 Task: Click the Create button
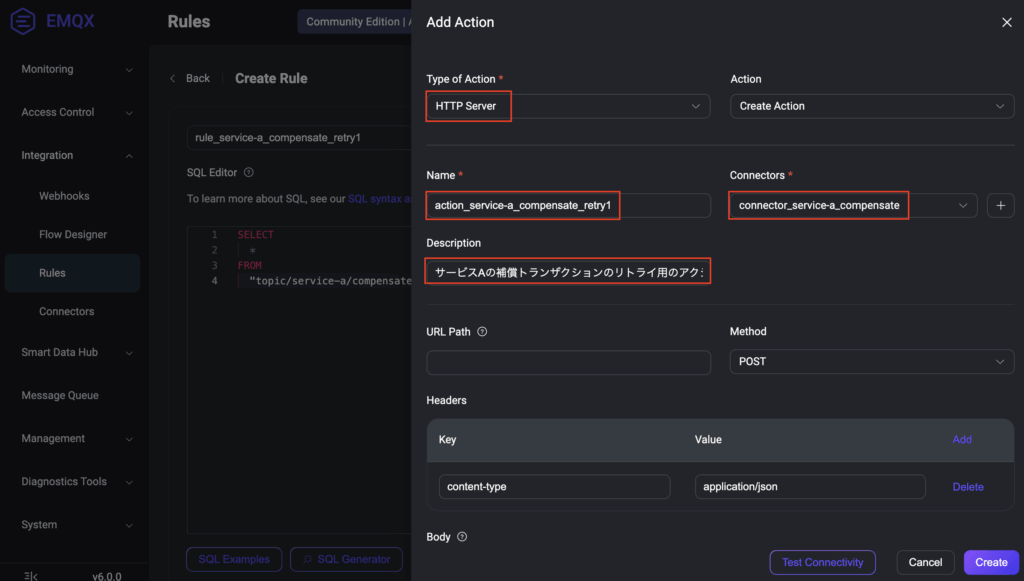click(991, 562)
